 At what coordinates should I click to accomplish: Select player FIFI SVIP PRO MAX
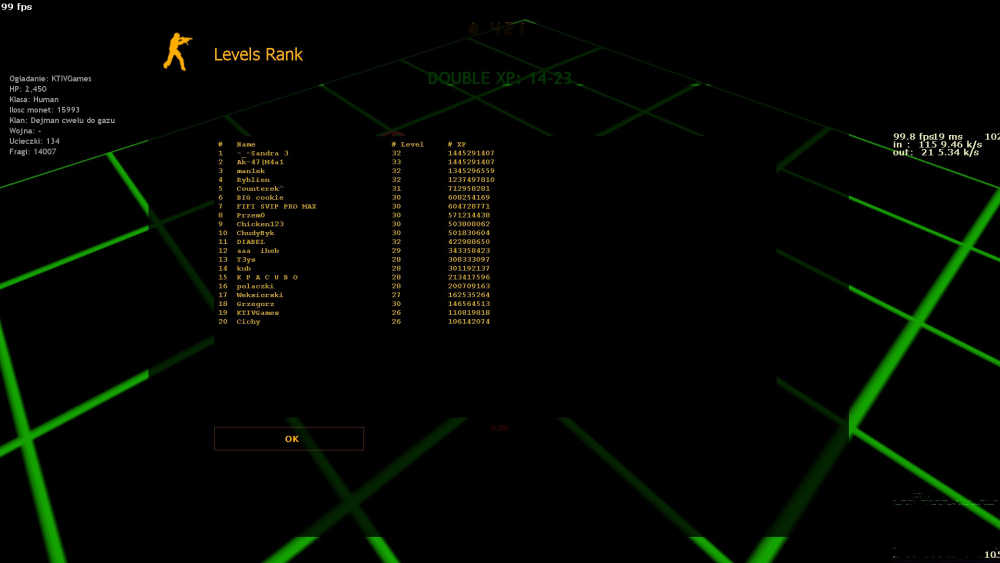click(x=276, y=206)
